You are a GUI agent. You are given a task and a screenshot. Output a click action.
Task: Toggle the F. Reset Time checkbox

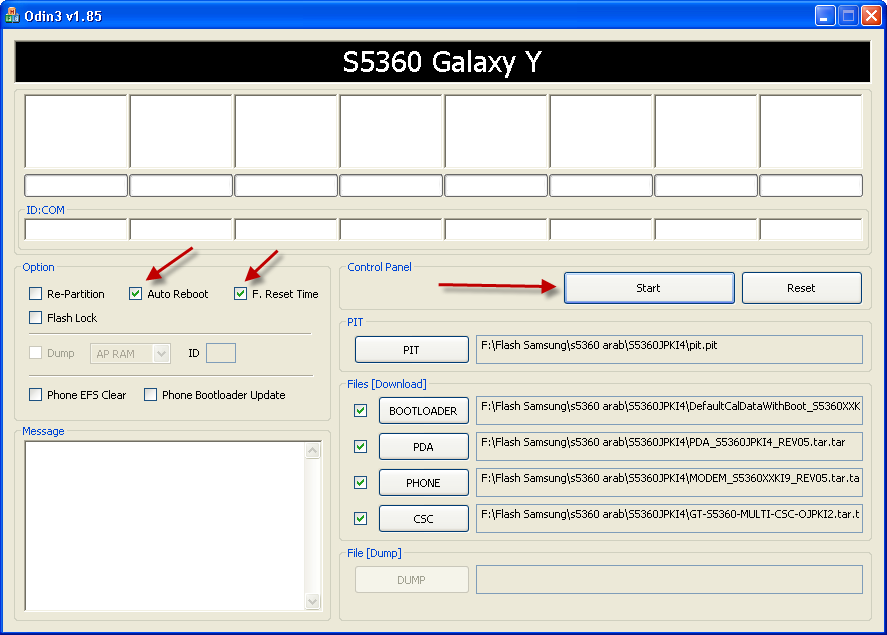(x=240, y=293)
